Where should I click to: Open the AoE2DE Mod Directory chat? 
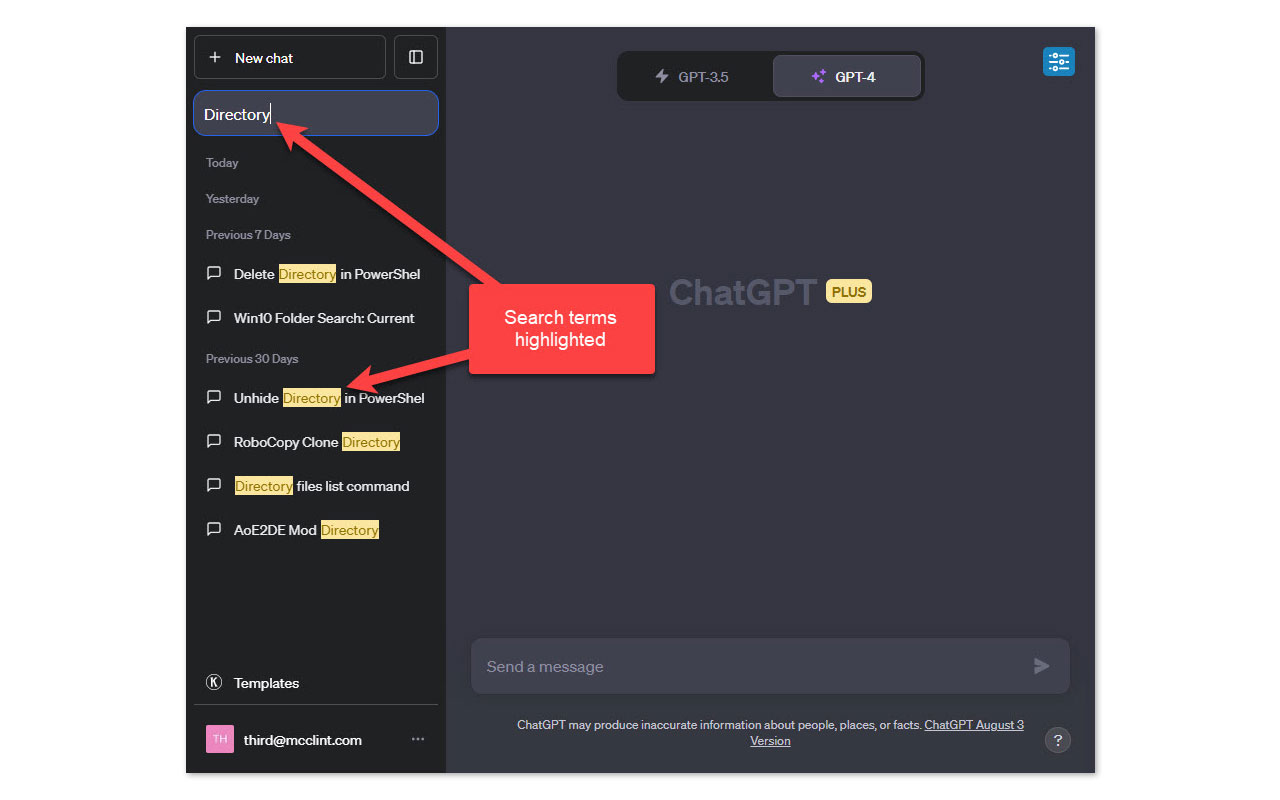pyautogui.click(x=316, y=530)
